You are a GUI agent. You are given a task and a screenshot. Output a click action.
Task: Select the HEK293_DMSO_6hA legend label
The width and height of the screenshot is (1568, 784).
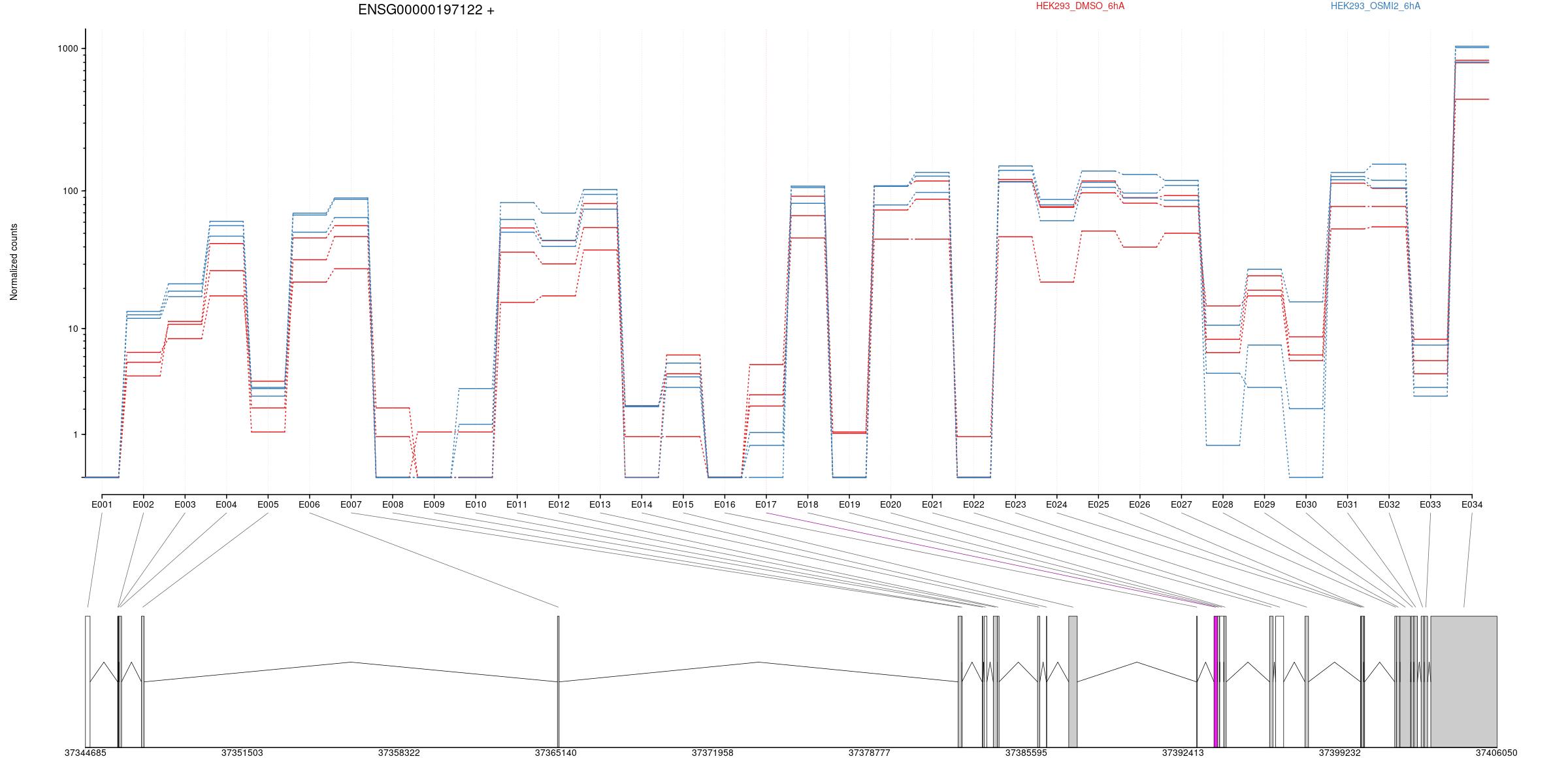[1080, 6]
